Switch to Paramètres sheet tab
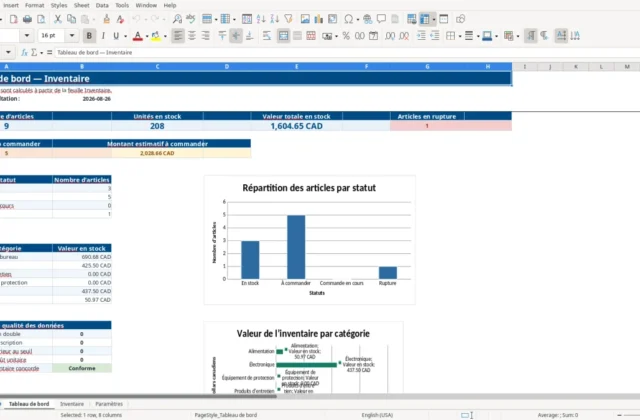 109,404
